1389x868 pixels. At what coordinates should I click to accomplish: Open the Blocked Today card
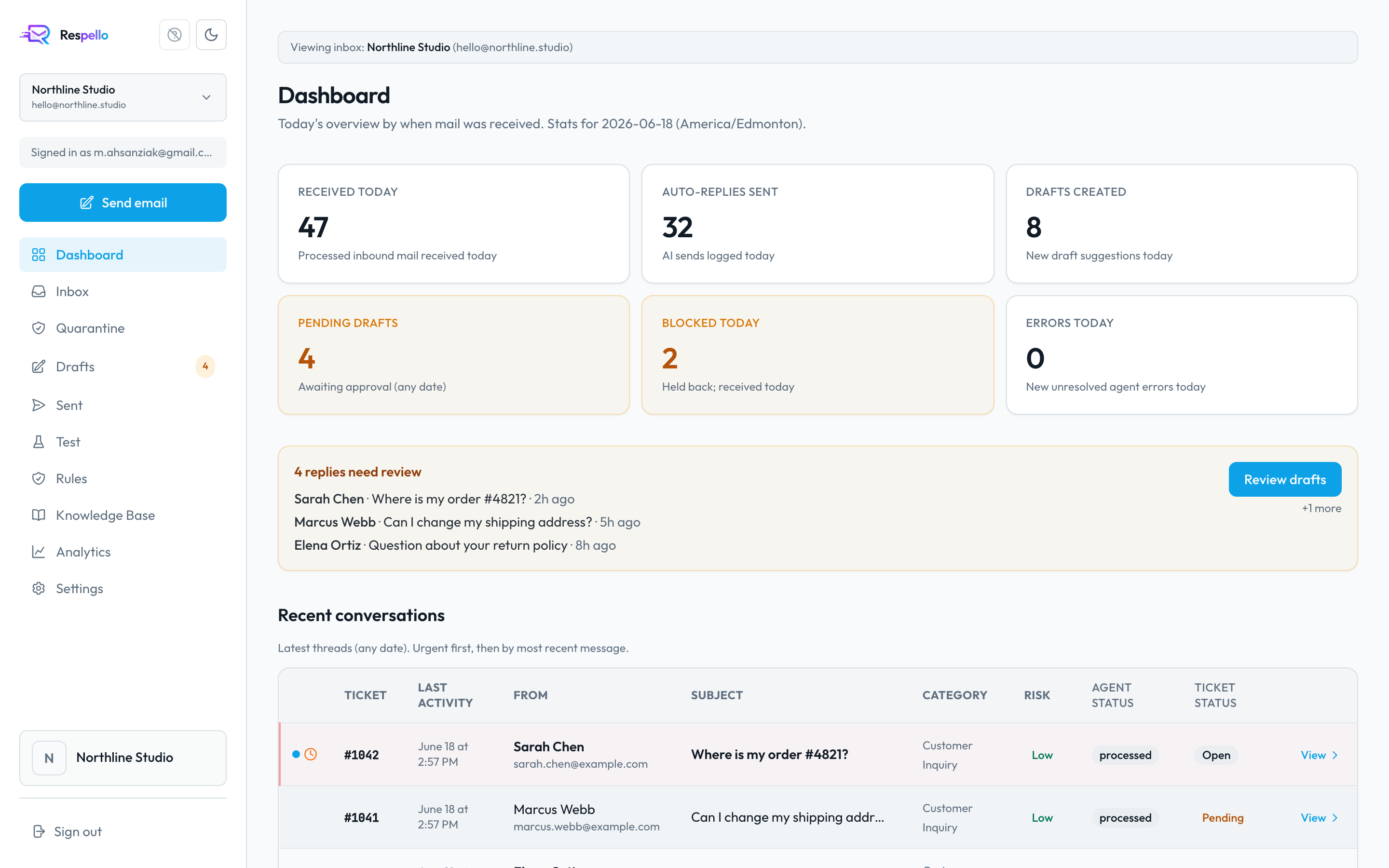817,355
